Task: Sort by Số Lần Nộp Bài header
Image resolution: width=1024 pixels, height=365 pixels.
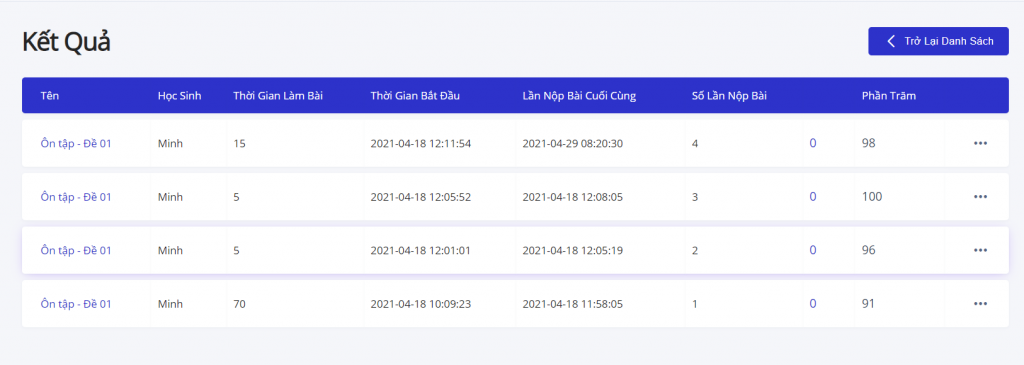Action: click(729, 96)
